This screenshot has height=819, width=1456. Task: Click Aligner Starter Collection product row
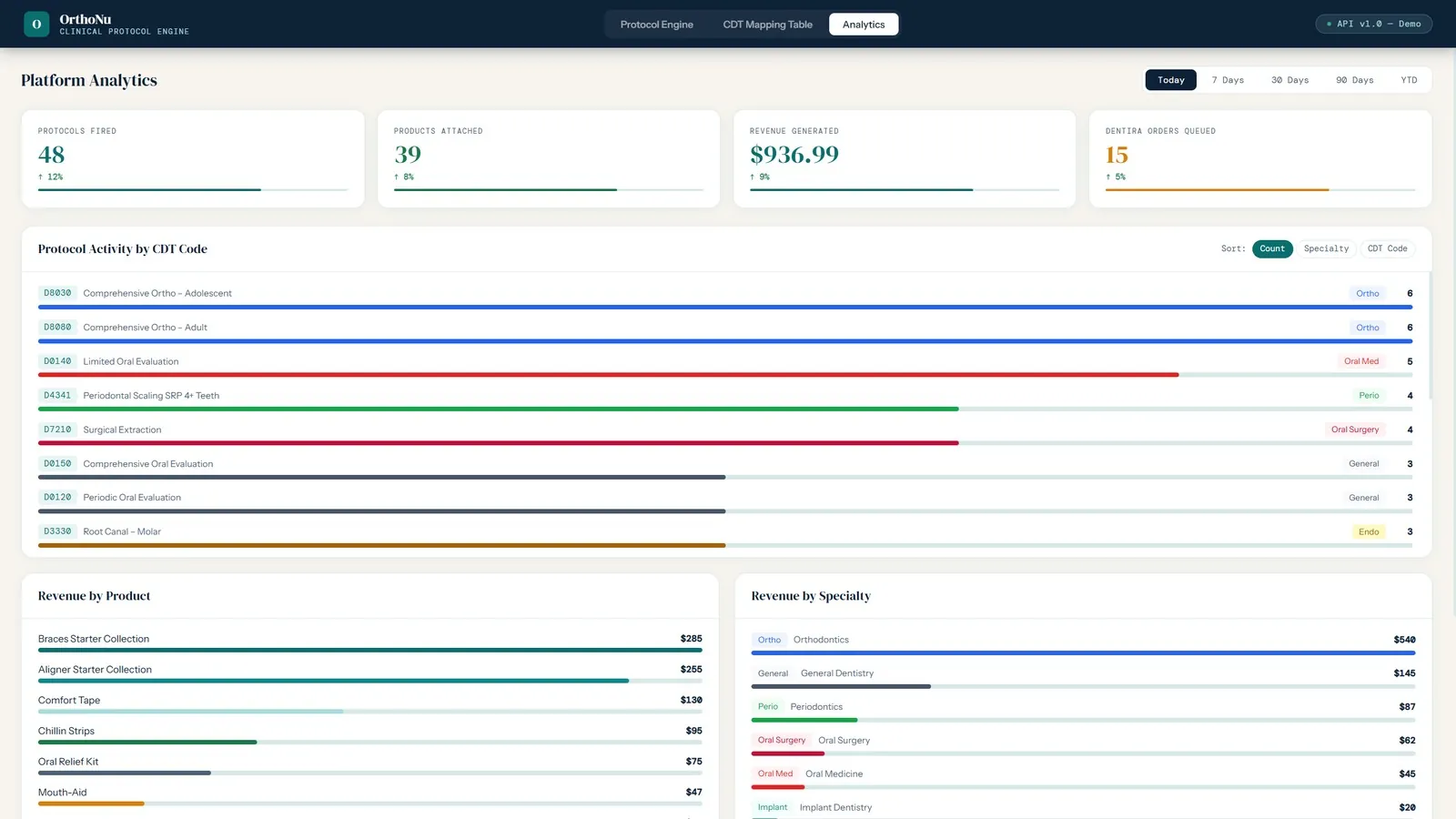coord(370,673)
